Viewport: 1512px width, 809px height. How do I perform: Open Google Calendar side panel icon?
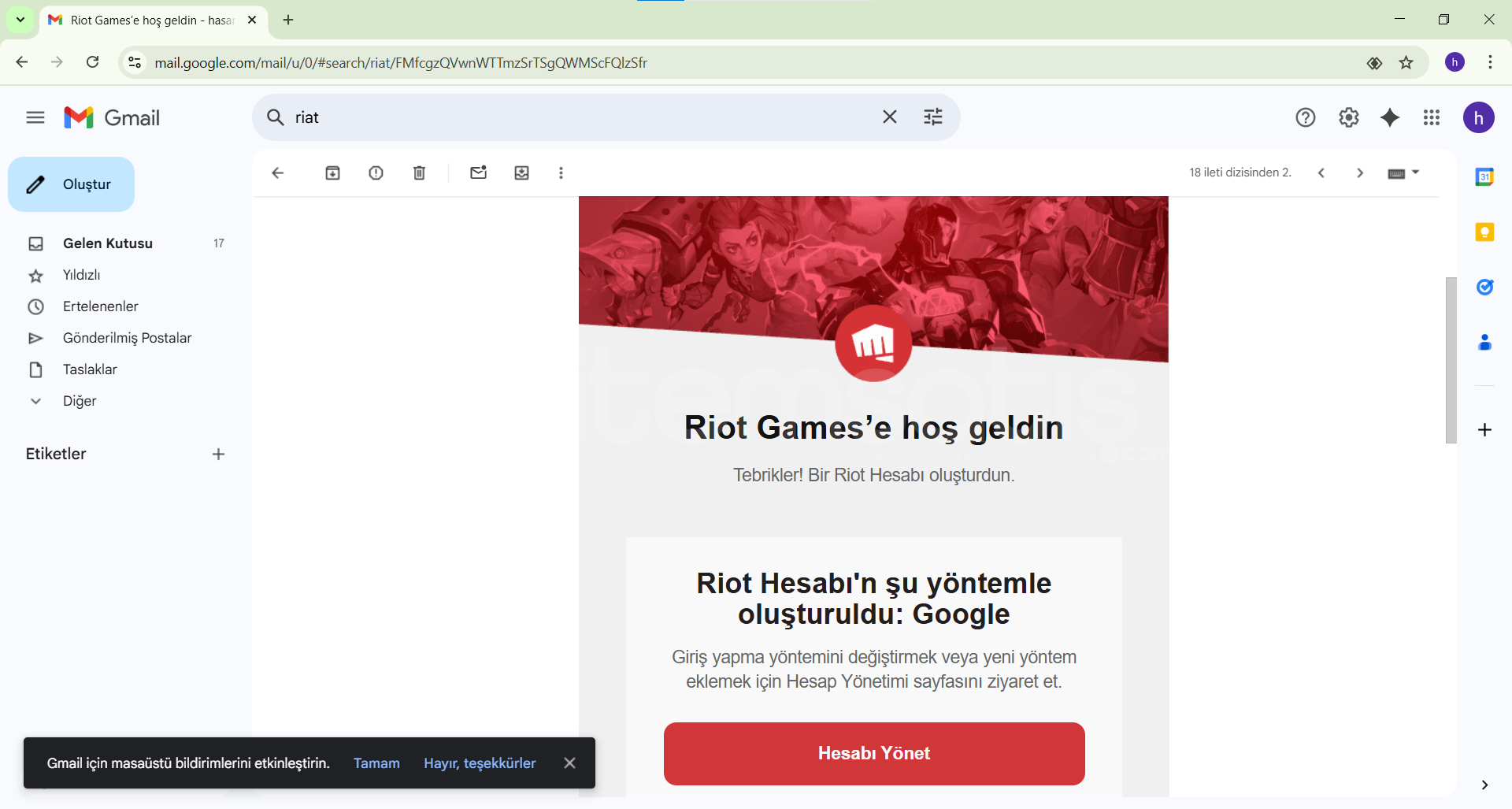click(1484, 176)
